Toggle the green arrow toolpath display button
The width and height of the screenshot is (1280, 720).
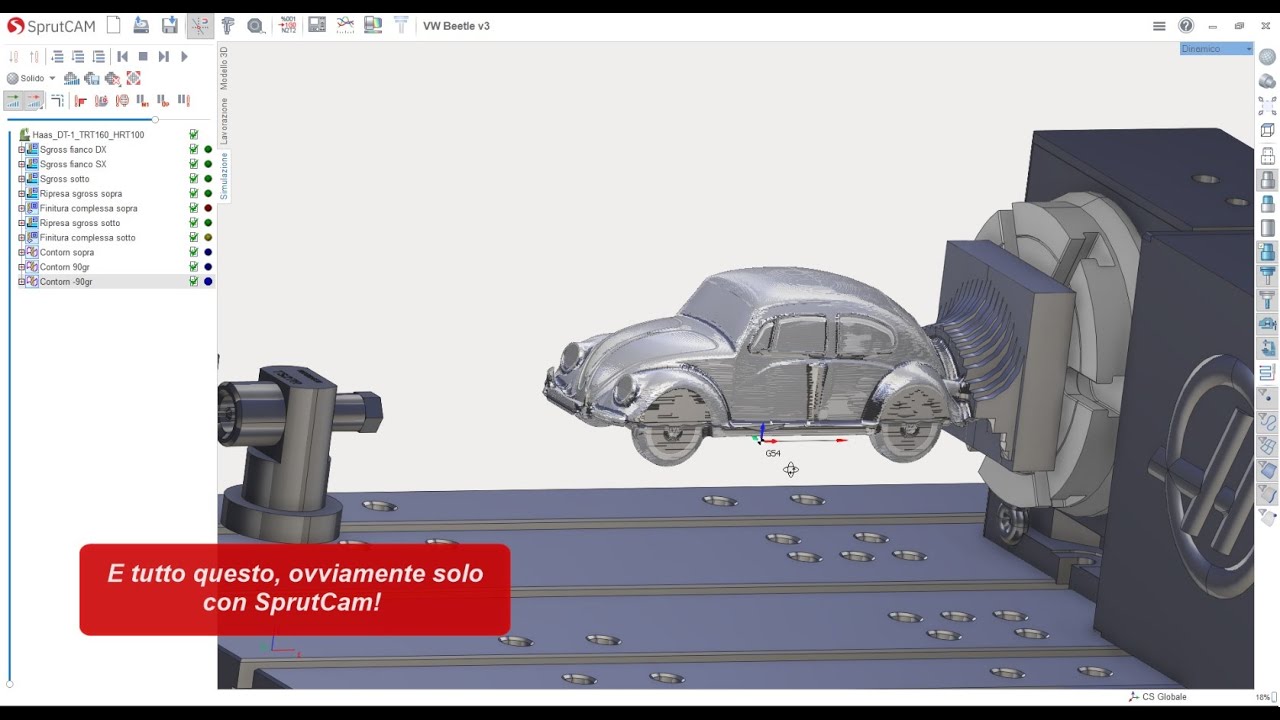[x=13, y=100]
